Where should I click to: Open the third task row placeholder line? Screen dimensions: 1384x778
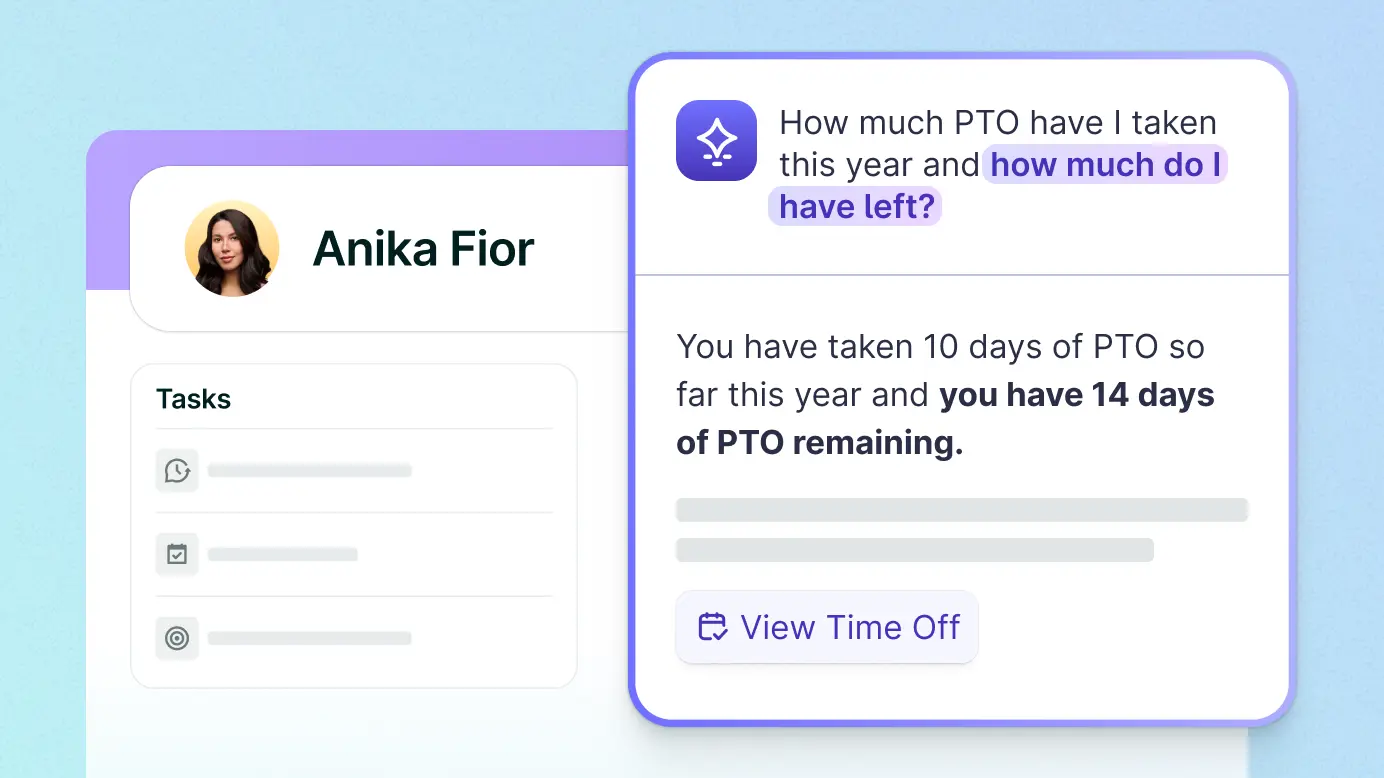(x=310, y=638)
